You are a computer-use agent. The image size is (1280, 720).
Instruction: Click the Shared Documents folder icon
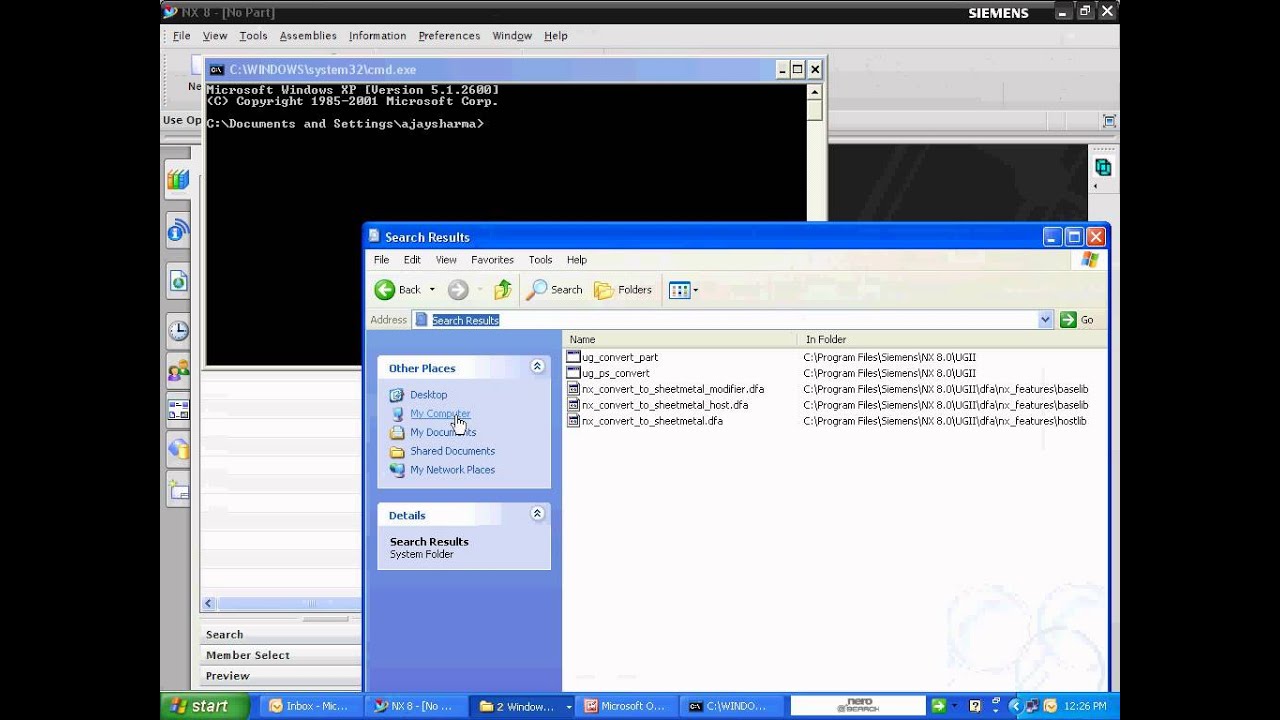[x=397, y=451]
